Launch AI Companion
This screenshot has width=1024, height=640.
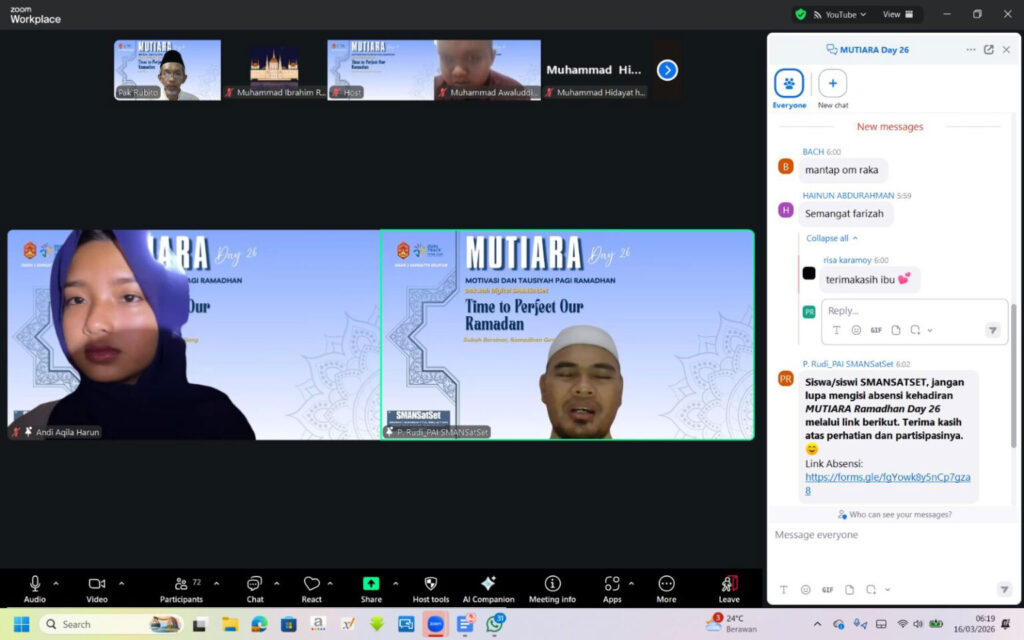tap(489, 585)
